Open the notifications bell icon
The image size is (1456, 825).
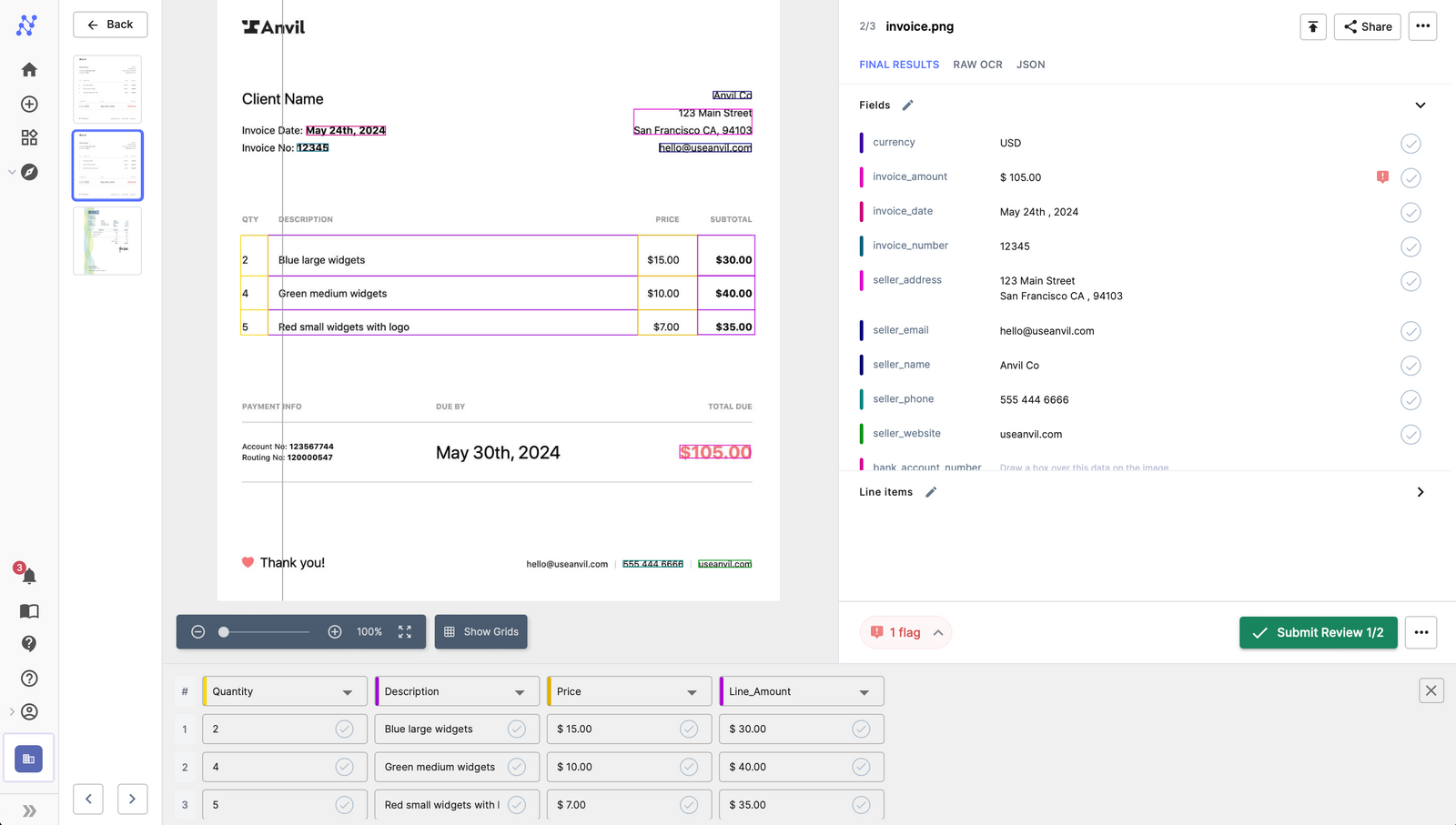pyautogui.click(x=29, y=576)
